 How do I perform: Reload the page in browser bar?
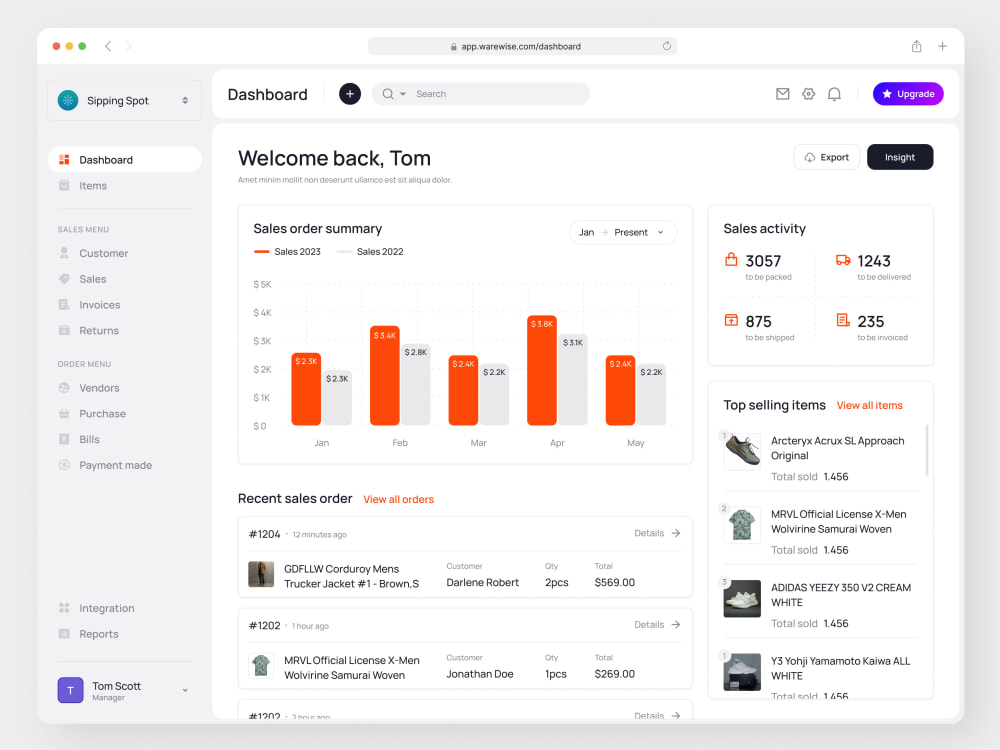pos(666,46)
